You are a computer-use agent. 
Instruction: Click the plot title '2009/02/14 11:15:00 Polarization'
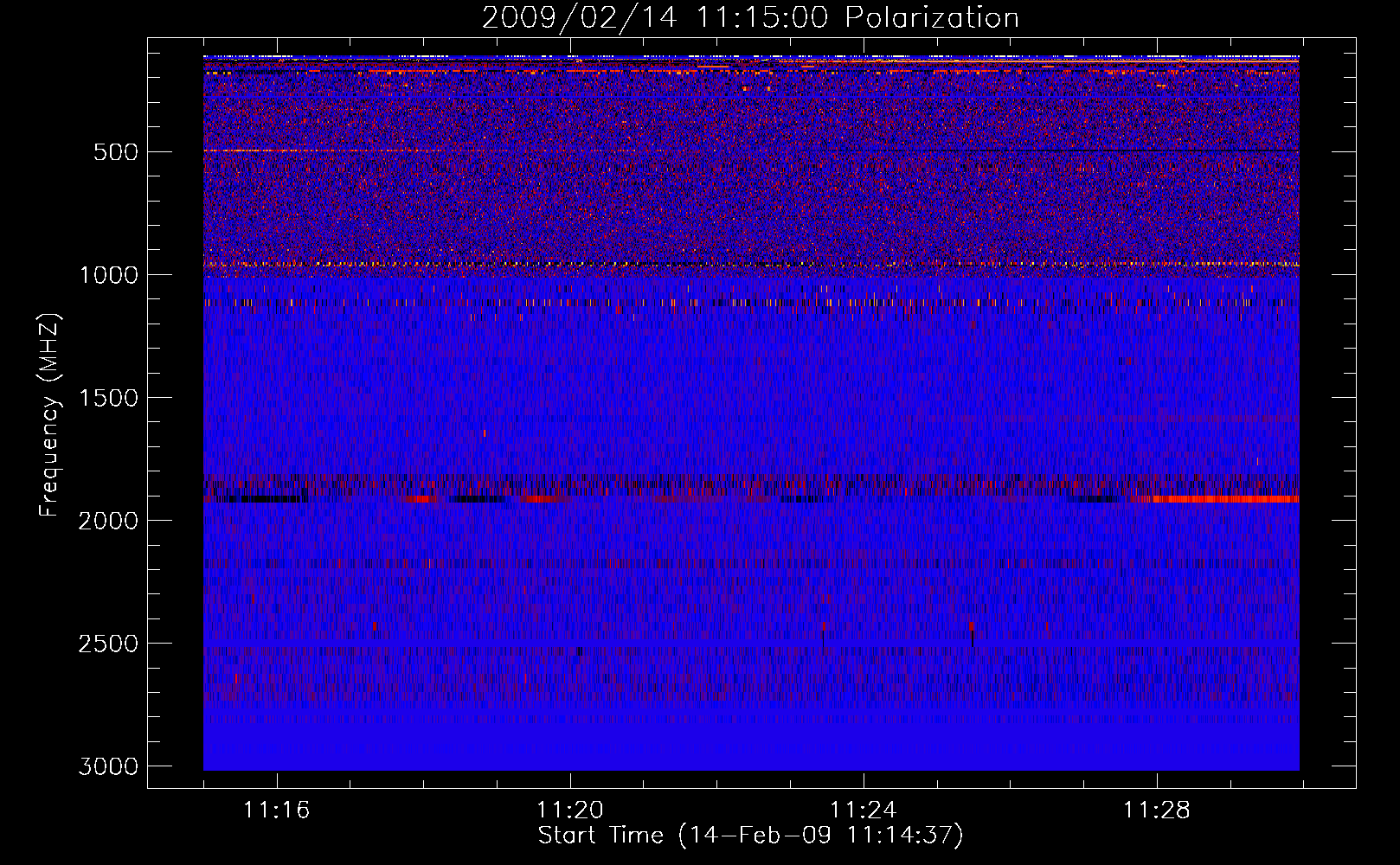tap(750, 17)
